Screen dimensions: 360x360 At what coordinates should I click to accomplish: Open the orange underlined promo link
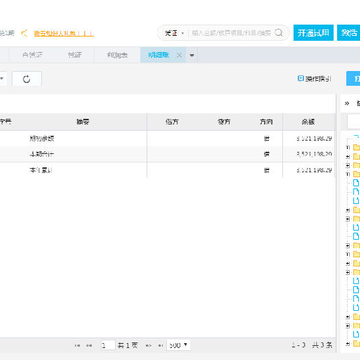coord(64,33)
